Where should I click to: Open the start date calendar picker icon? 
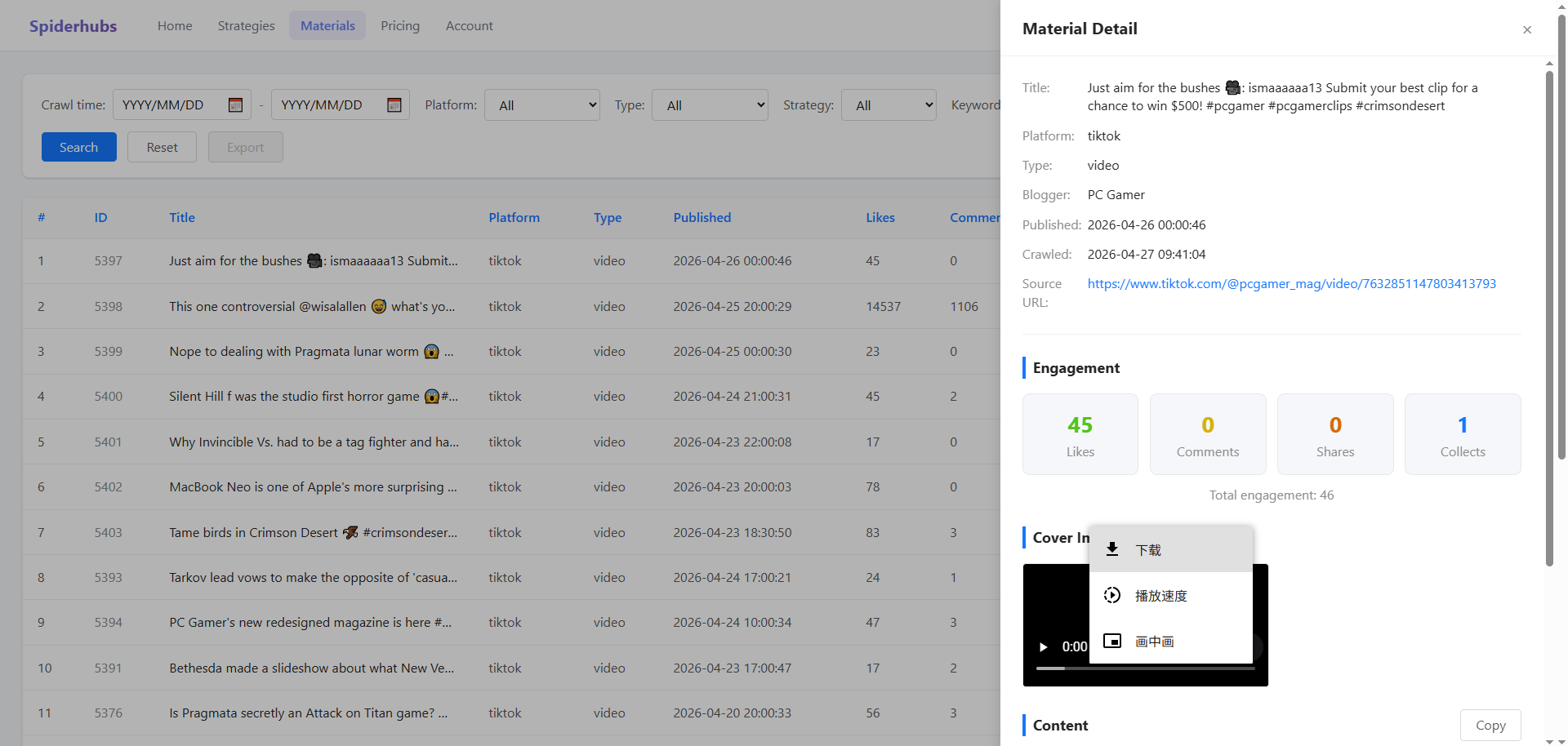click(235, 105)
